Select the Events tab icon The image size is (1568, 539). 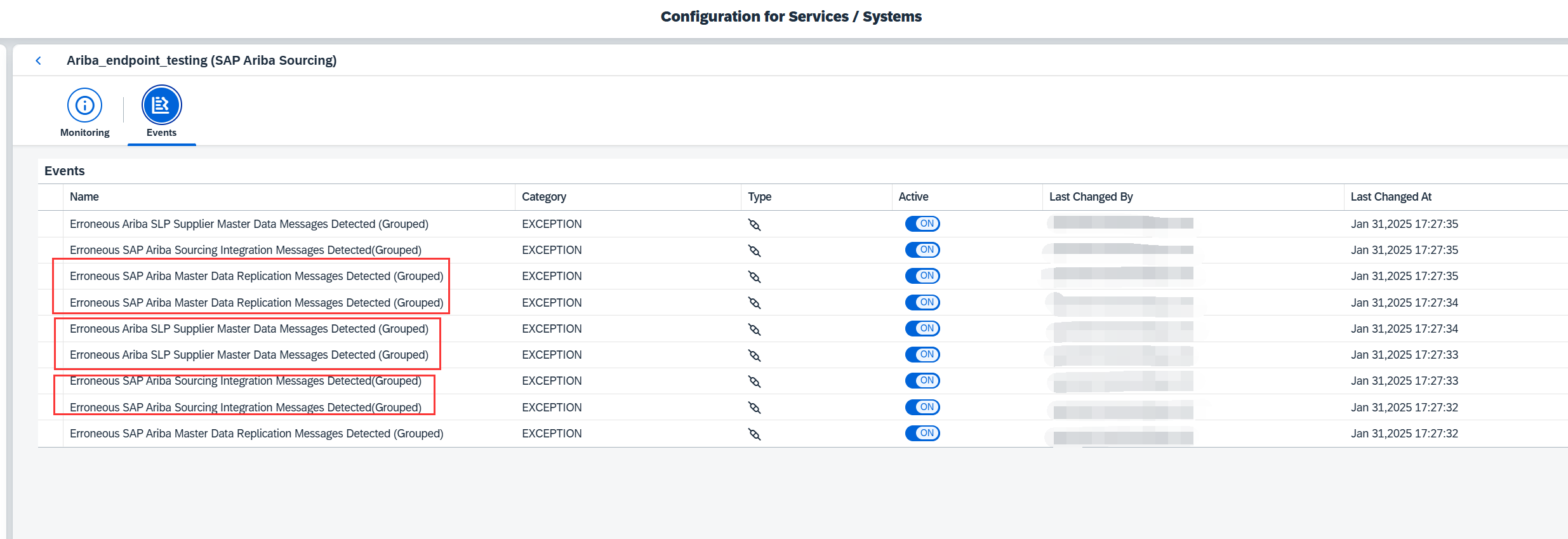161,105
